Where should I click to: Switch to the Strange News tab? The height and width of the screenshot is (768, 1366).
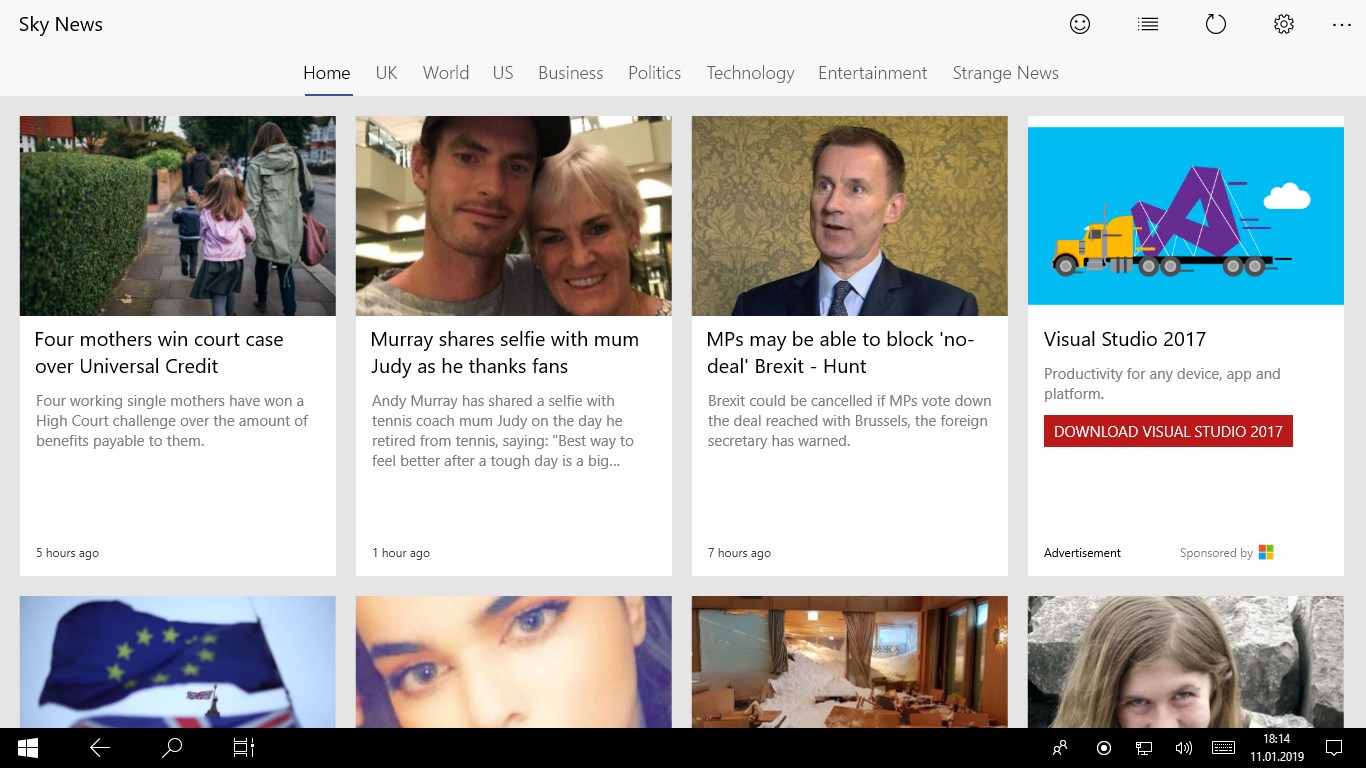pos(1006,73)
